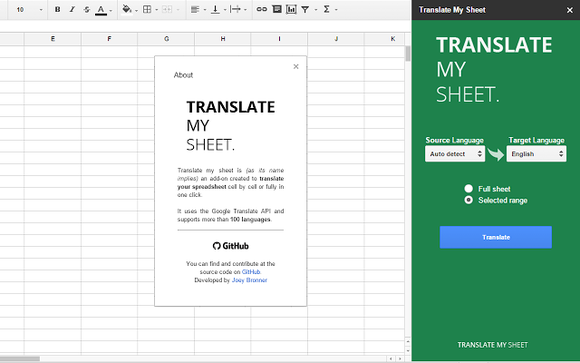Click the vertical align icon
The image size is (580, 363).
tap(215, 10)
